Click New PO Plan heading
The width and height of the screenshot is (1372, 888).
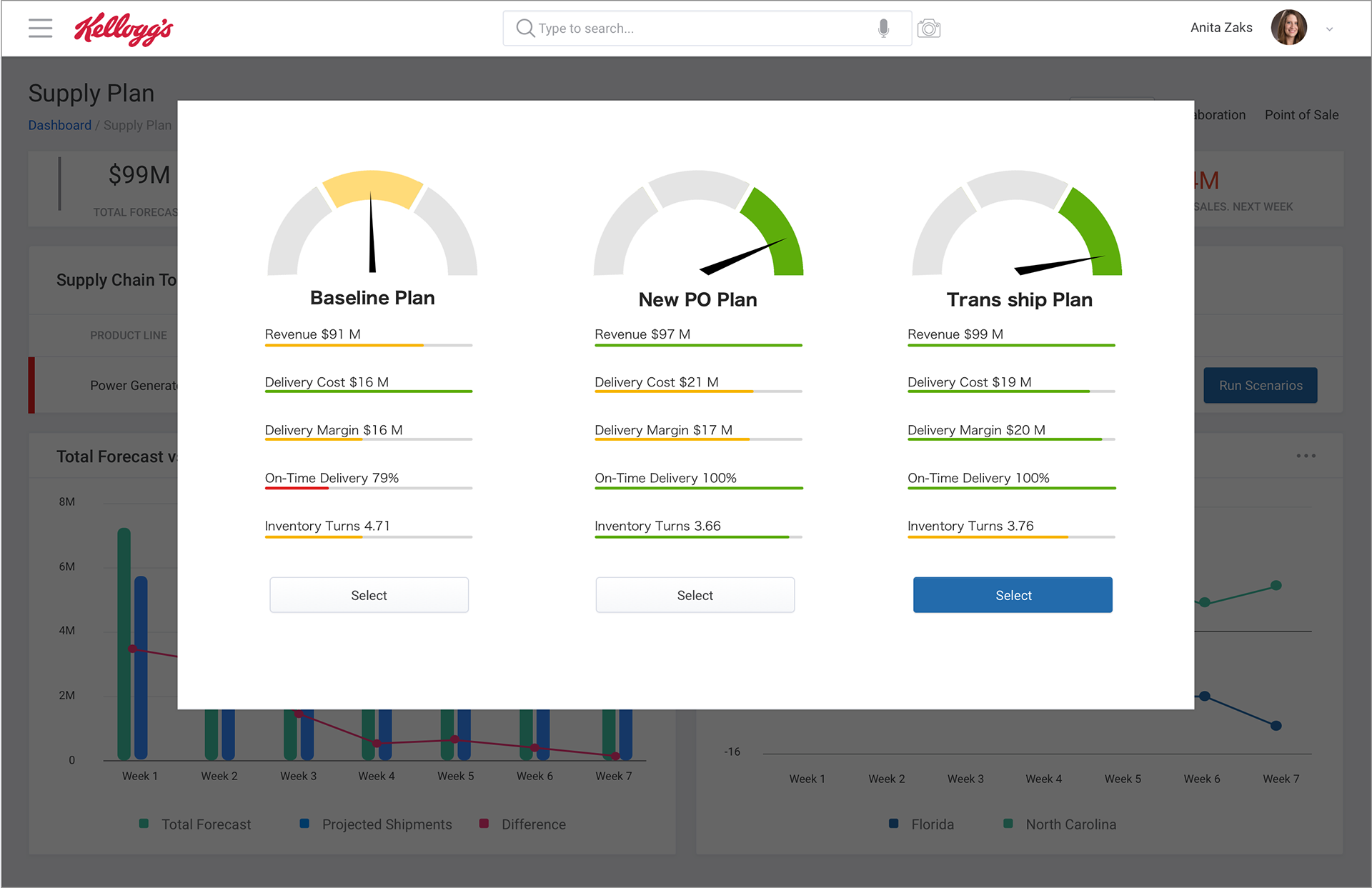pyautogui.click(x=697, y=299)
